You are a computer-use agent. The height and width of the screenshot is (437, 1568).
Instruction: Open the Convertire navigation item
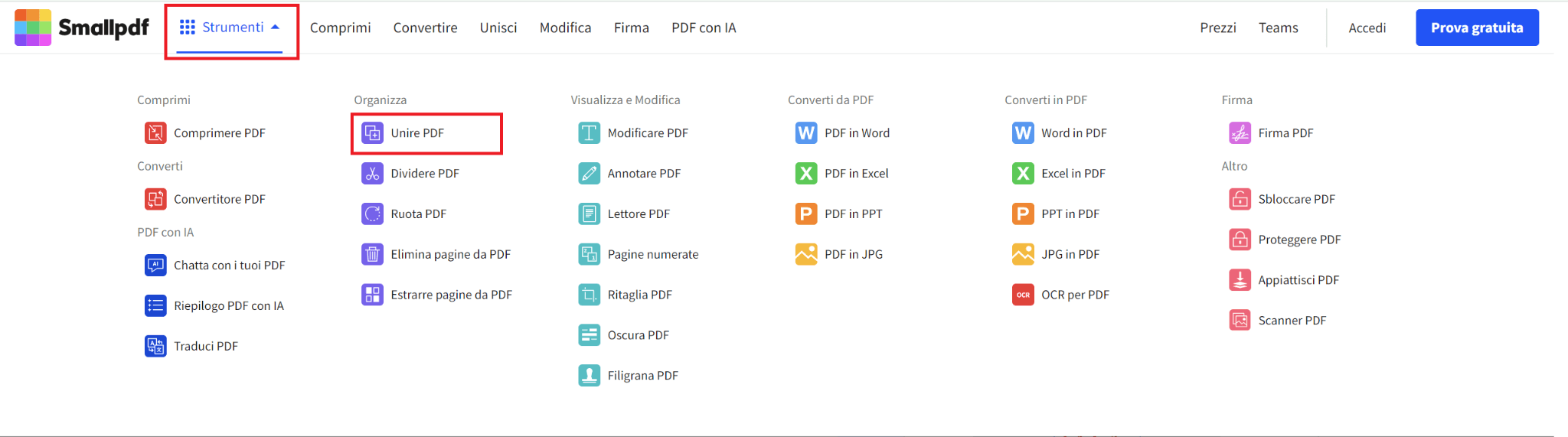pyautogui.click(x=425, y=28)
